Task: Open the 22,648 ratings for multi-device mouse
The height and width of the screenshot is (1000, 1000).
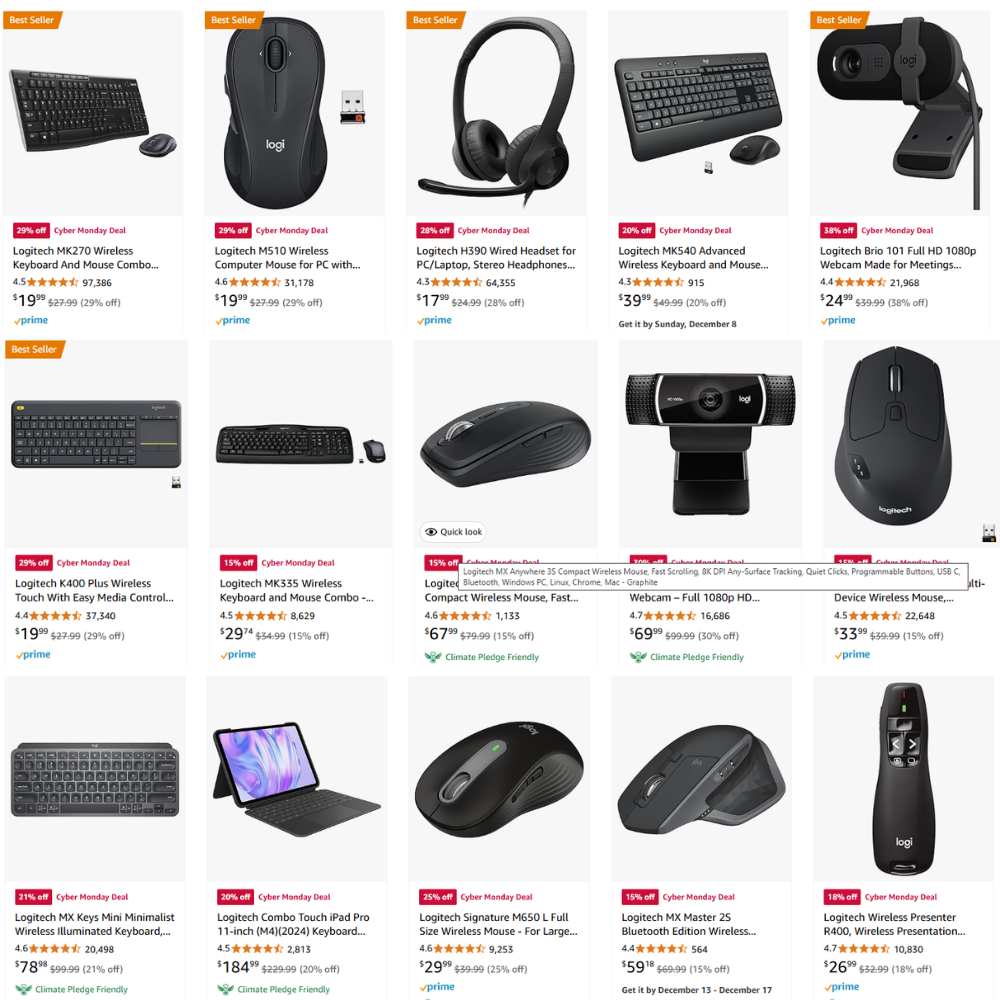Action: (920, 616)
